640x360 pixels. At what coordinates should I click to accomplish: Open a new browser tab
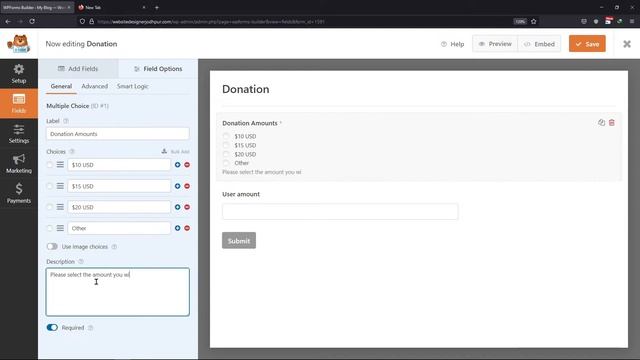pos(157,7)
